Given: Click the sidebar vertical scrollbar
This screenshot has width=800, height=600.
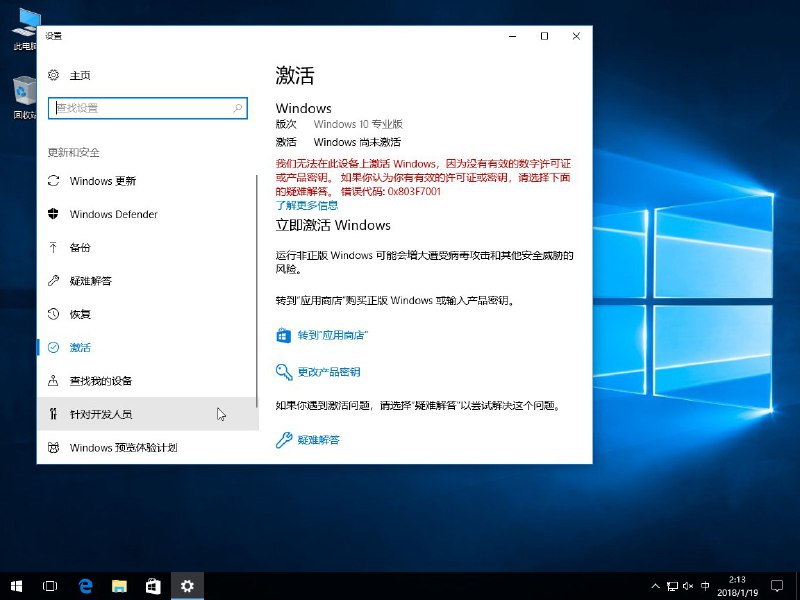Looking at the screenshot, I should tap(257, 291).
